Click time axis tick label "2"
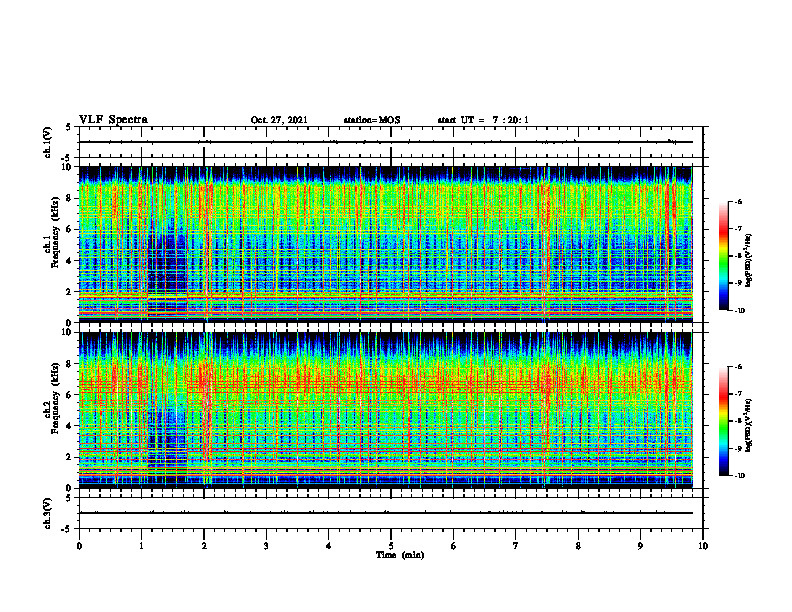This screenshot has width=792, height=612. [204, 546]
